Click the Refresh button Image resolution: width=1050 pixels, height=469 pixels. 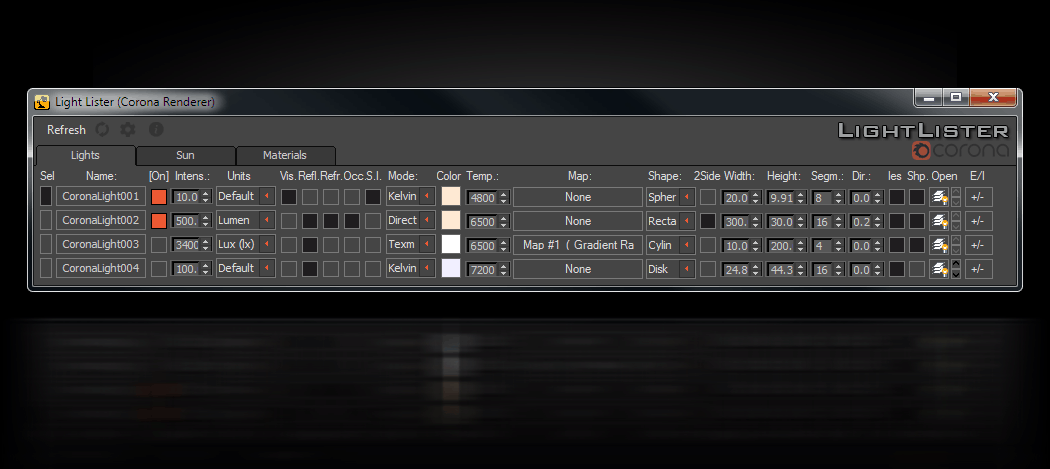click(66, 130)
